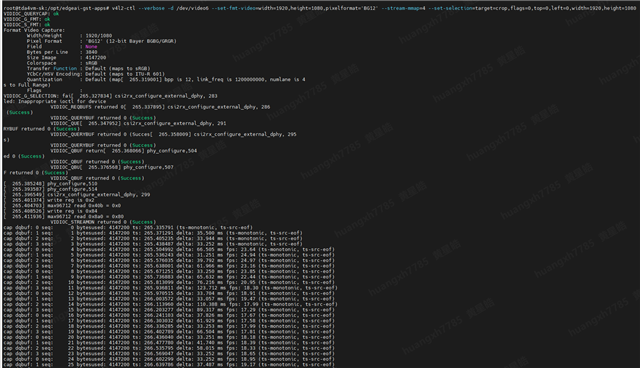The height and width of the screenshot is (368, 640).
Task: Click the 'Format Video Capture:' heading
Action: [34, 30]
